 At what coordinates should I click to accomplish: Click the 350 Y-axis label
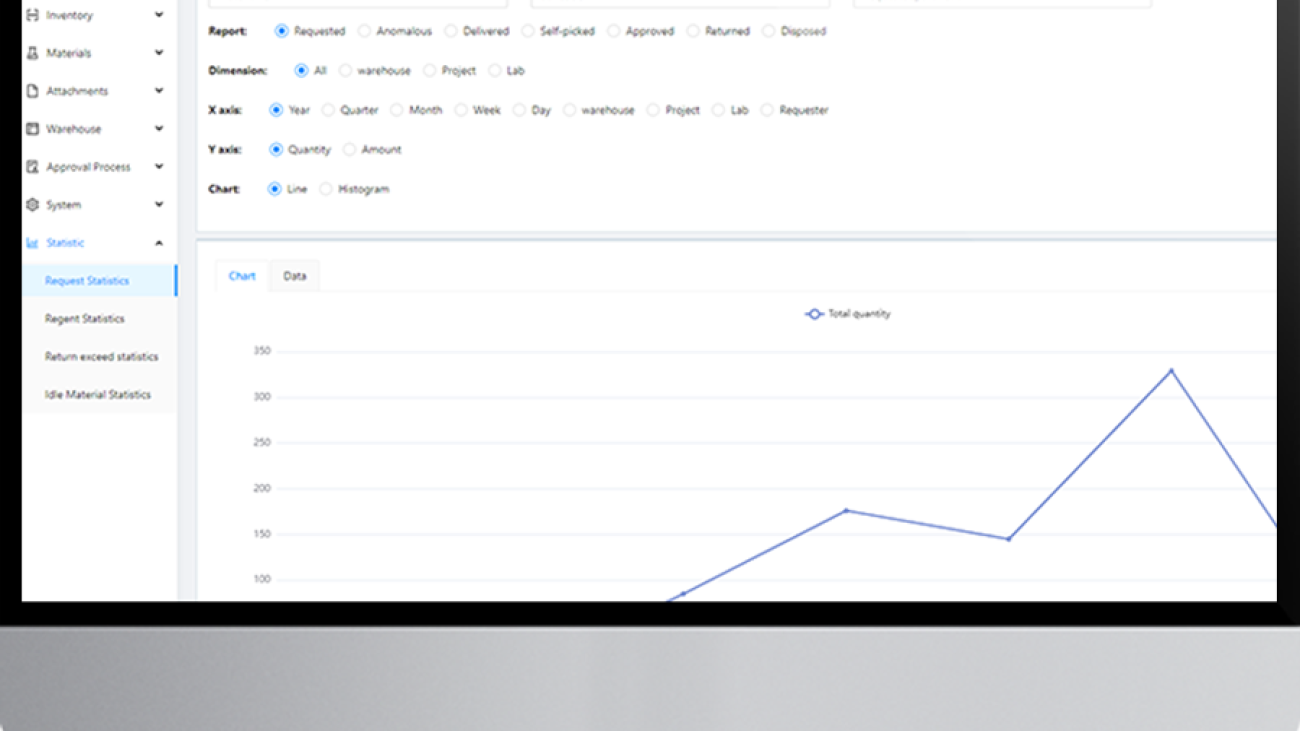click(x=262, y=351)
